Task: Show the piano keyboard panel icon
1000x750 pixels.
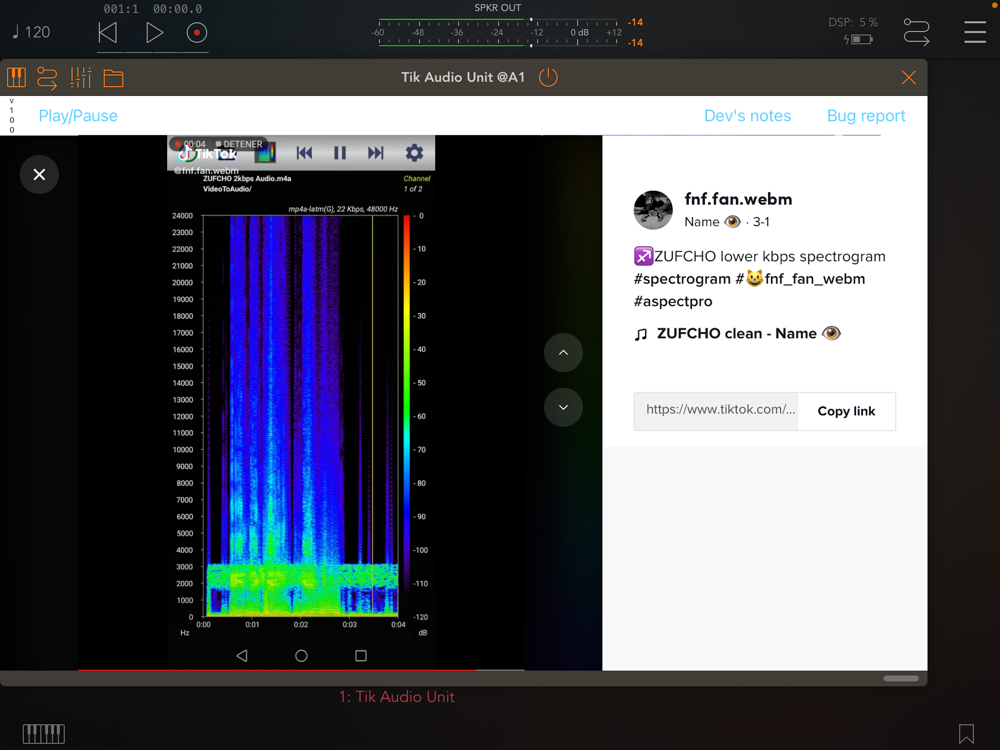Action: (x=16, y=78)
